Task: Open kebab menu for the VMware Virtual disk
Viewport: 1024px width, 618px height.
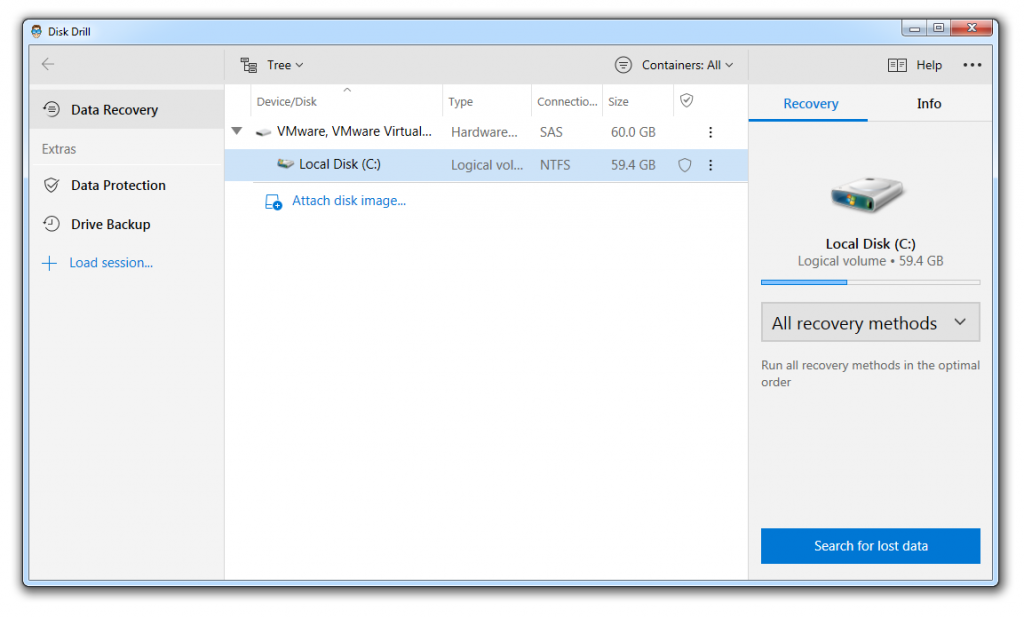Action: click(710, 131)
